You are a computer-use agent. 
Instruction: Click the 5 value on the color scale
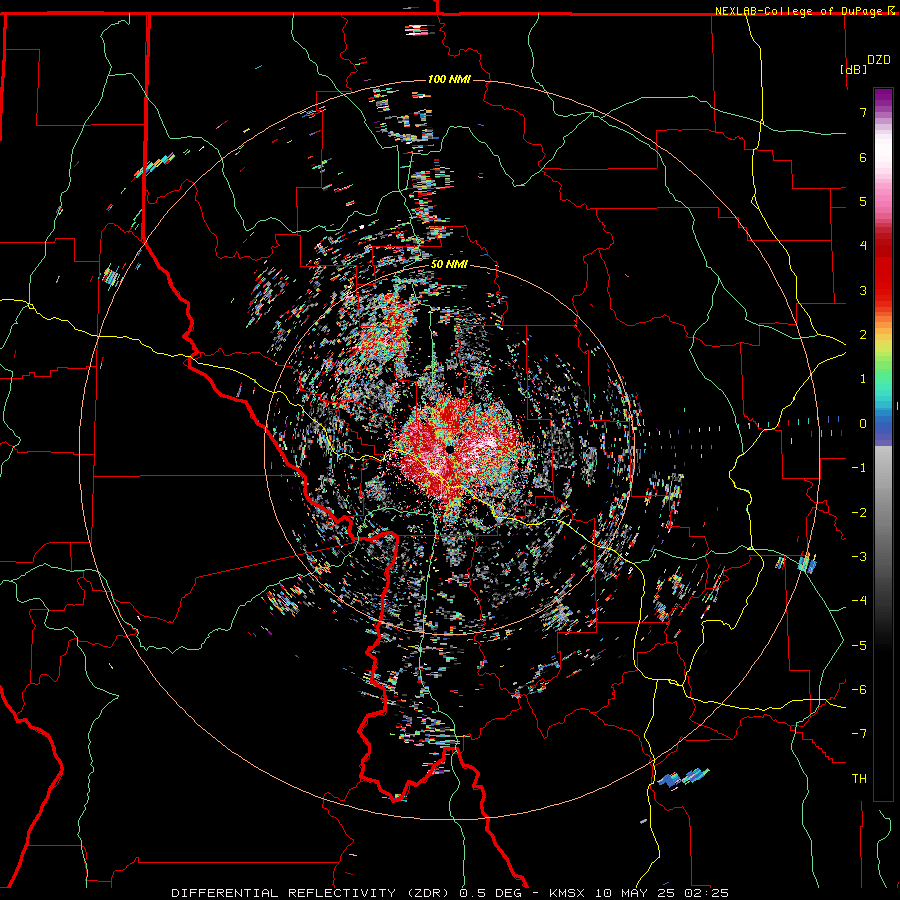pyautogui.click(x=863, y=201)
